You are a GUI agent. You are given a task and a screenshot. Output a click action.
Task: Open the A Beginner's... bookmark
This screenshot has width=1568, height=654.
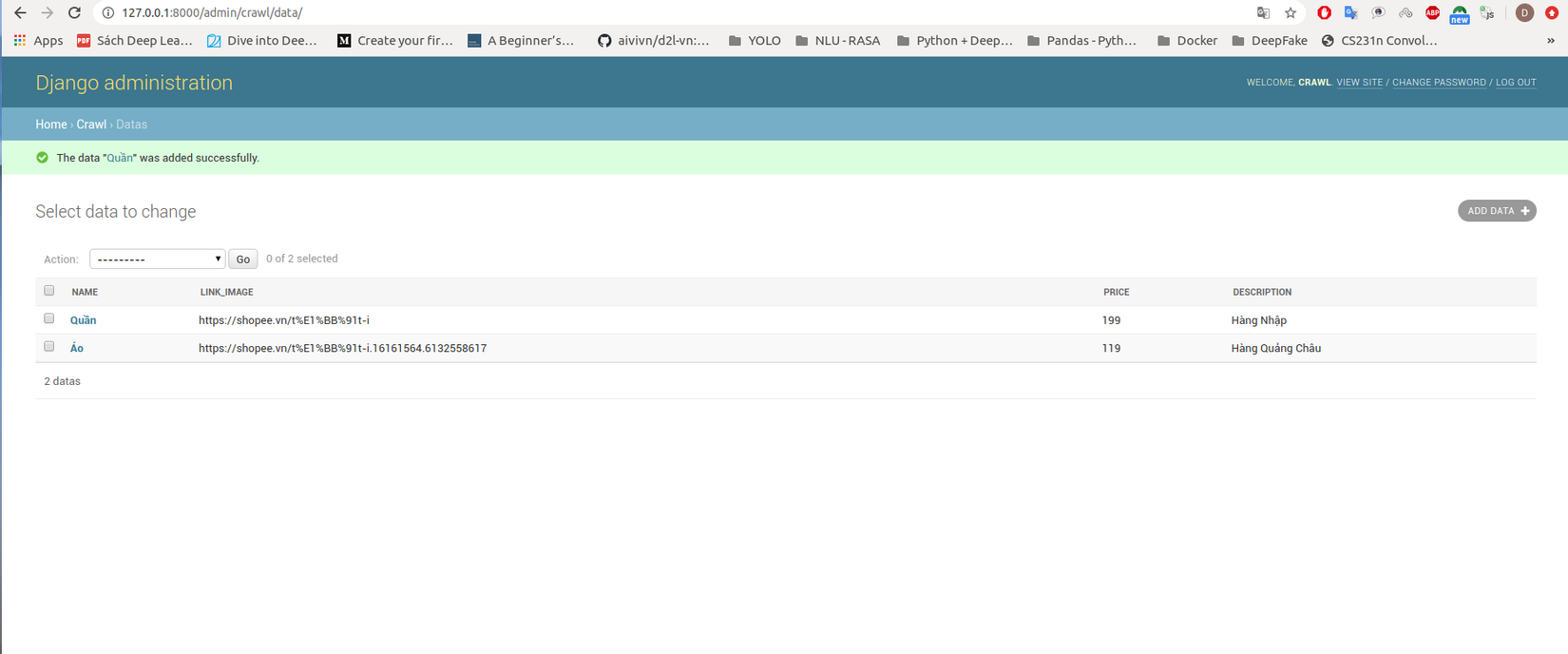click(x=521, y=41)
